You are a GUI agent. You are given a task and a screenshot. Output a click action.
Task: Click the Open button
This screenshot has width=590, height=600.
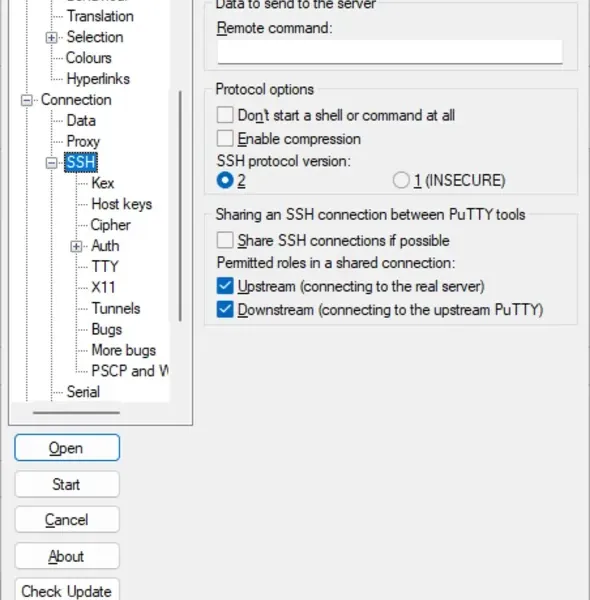[67, 447]
